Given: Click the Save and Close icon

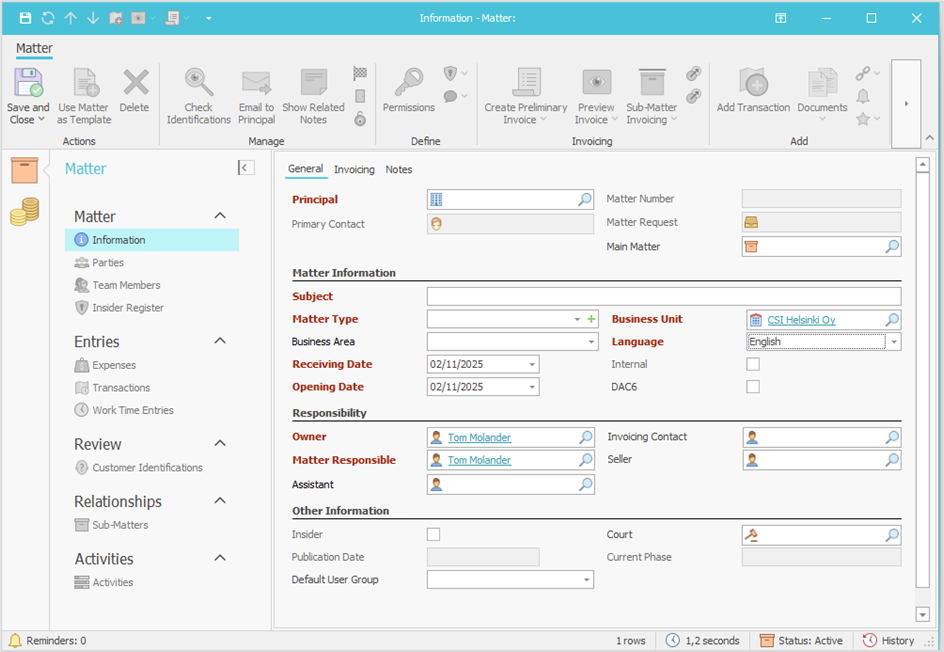Looking at the screenshot, I should point(28,84).
